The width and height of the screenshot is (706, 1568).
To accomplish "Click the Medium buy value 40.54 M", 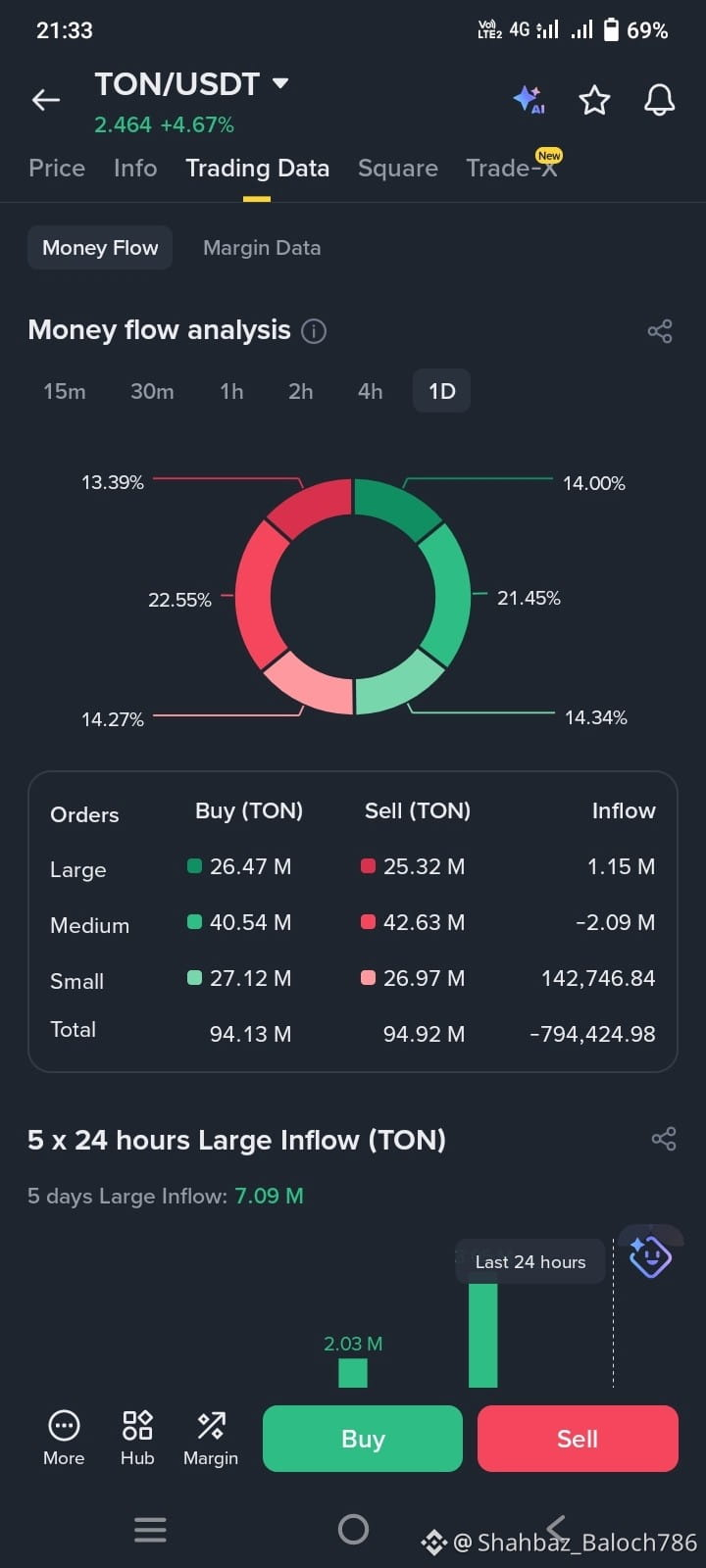I will coord(250,922).
